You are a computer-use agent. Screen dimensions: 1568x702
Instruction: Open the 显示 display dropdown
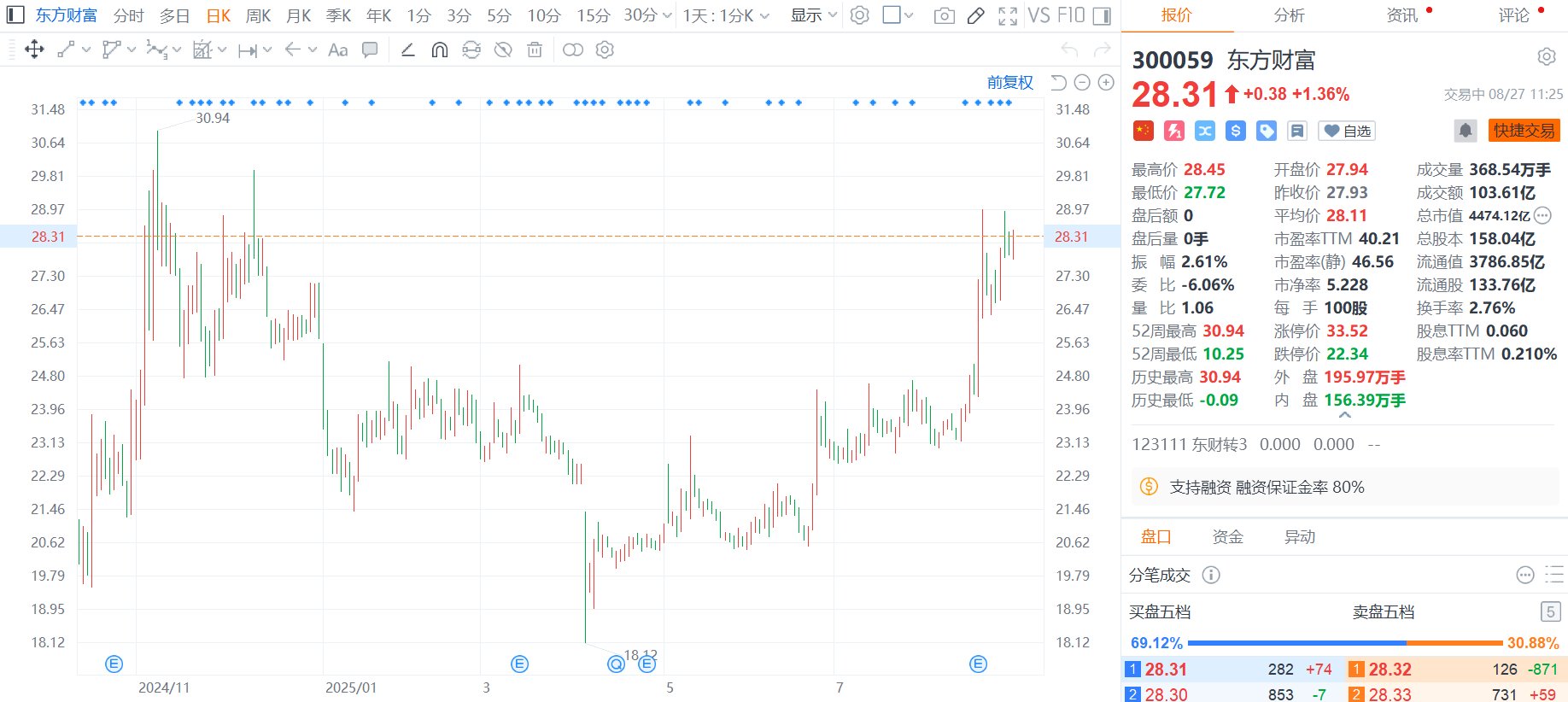[813, 16]
